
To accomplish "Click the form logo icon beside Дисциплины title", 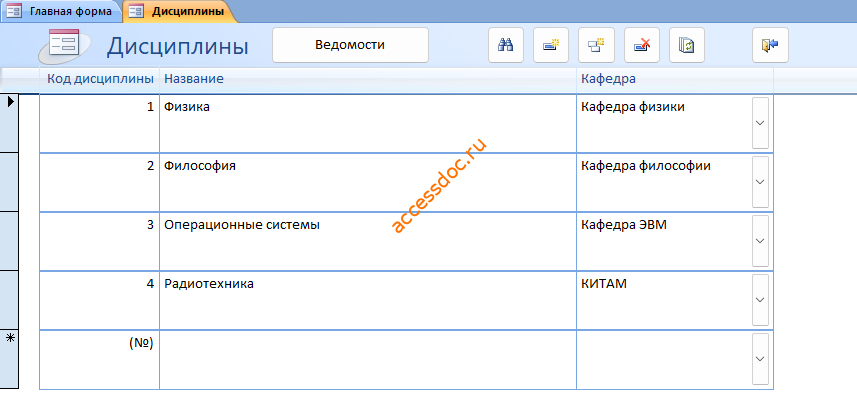I will point(64,47).
